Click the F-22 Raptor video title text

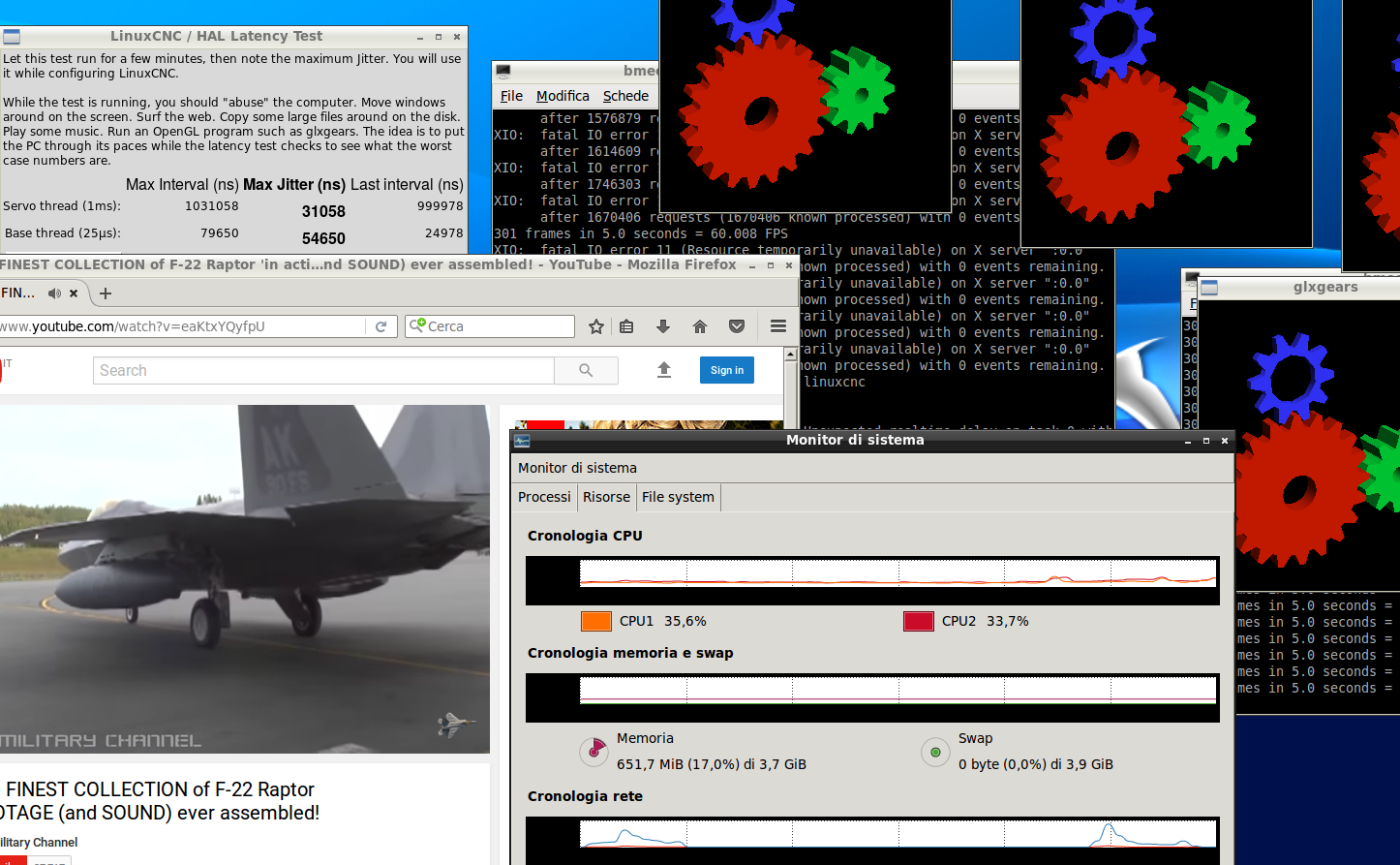tap(160, 801)
